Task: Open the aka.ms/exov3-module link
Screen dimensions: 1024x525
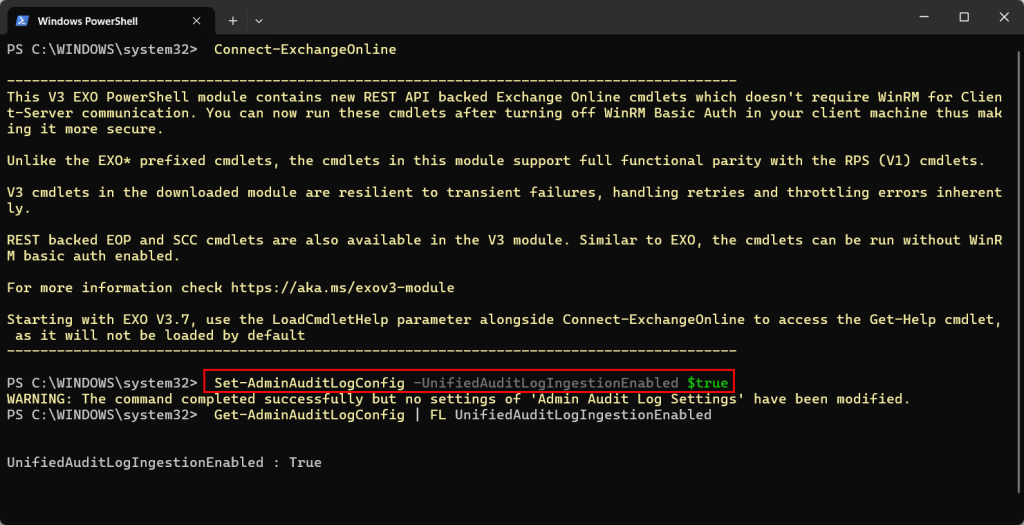Action: click(x=342, y=288)
